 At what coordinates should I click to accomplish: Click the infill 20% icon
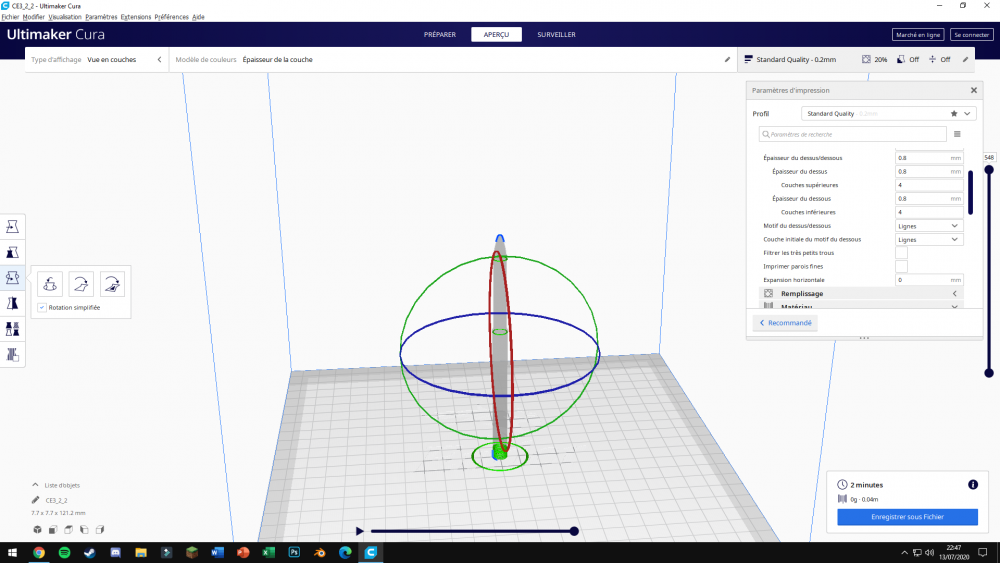[x=866, y=59]
